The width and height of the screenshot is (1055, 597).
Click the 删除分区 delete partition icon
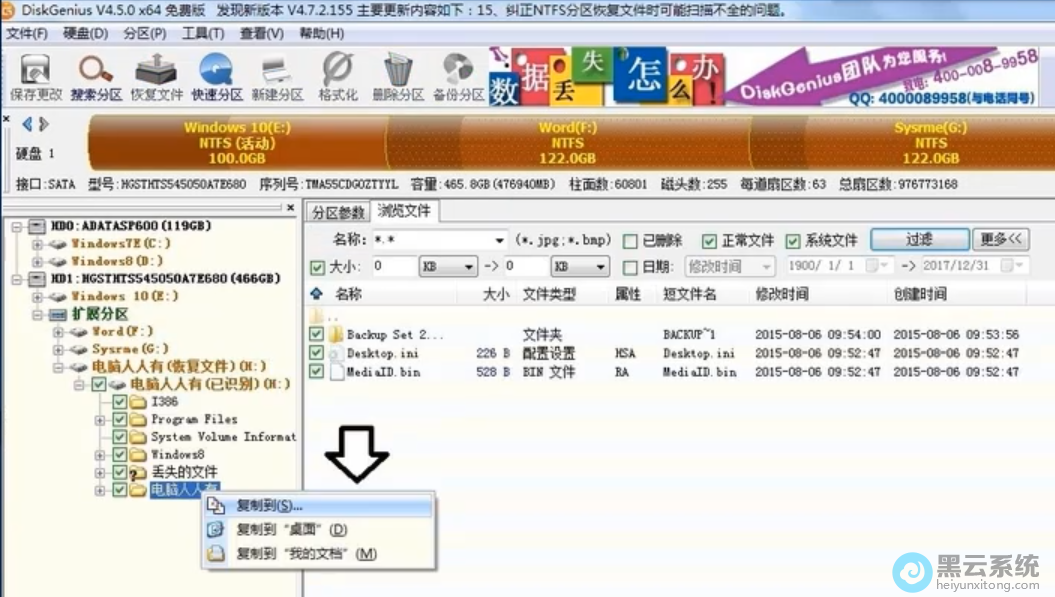pyautogui.click(x=398, y=77)
